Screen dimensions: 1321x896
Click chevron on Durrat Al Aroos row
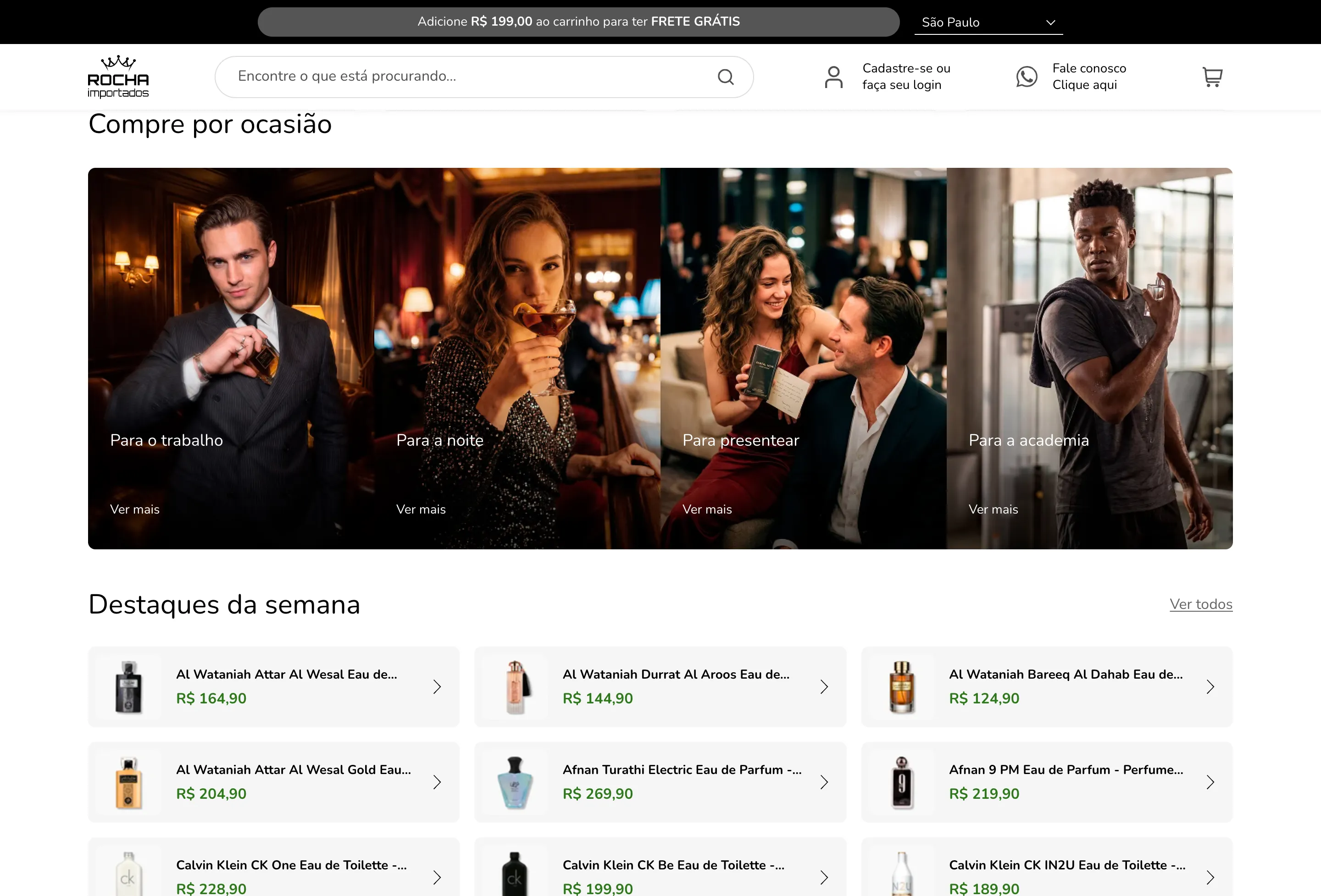pos(824,686)
